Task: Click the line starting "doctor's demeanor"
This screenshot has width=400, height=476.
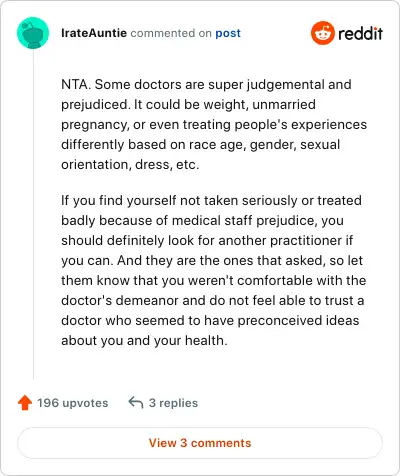Action: [x=212, y=301]
